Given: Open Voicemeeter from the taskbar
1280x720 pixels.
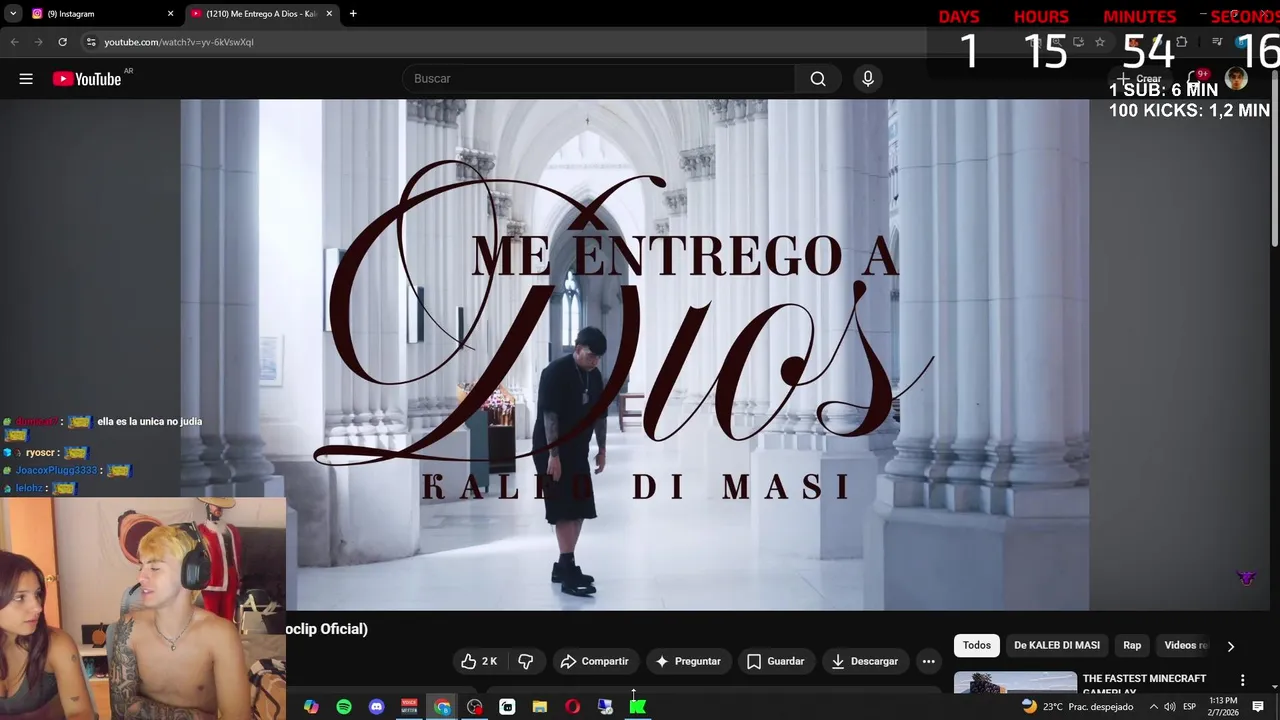Looking at the screenshot, I should pos(409,707).
